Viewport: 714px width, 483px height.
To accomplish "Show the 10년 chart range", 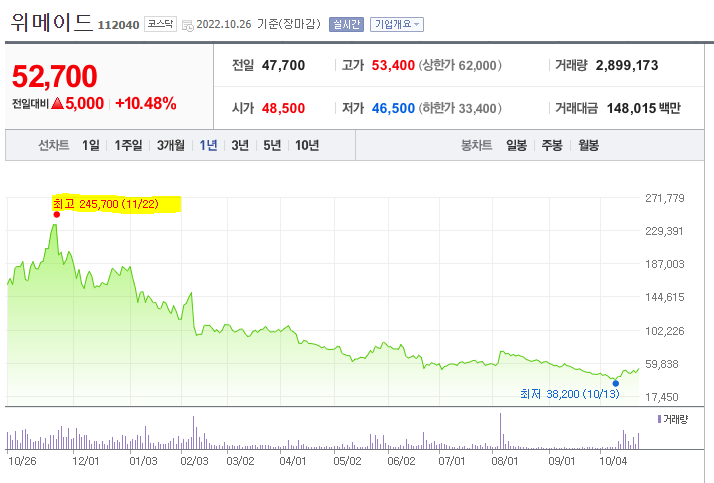I will [x=307, y=145].
